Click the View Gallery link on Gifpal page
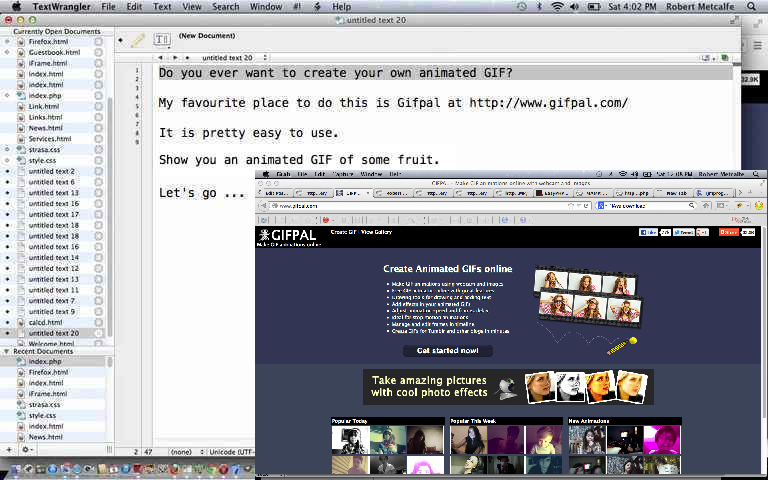The height and width of the screenshot is (480, 768). tap(376, 232)
